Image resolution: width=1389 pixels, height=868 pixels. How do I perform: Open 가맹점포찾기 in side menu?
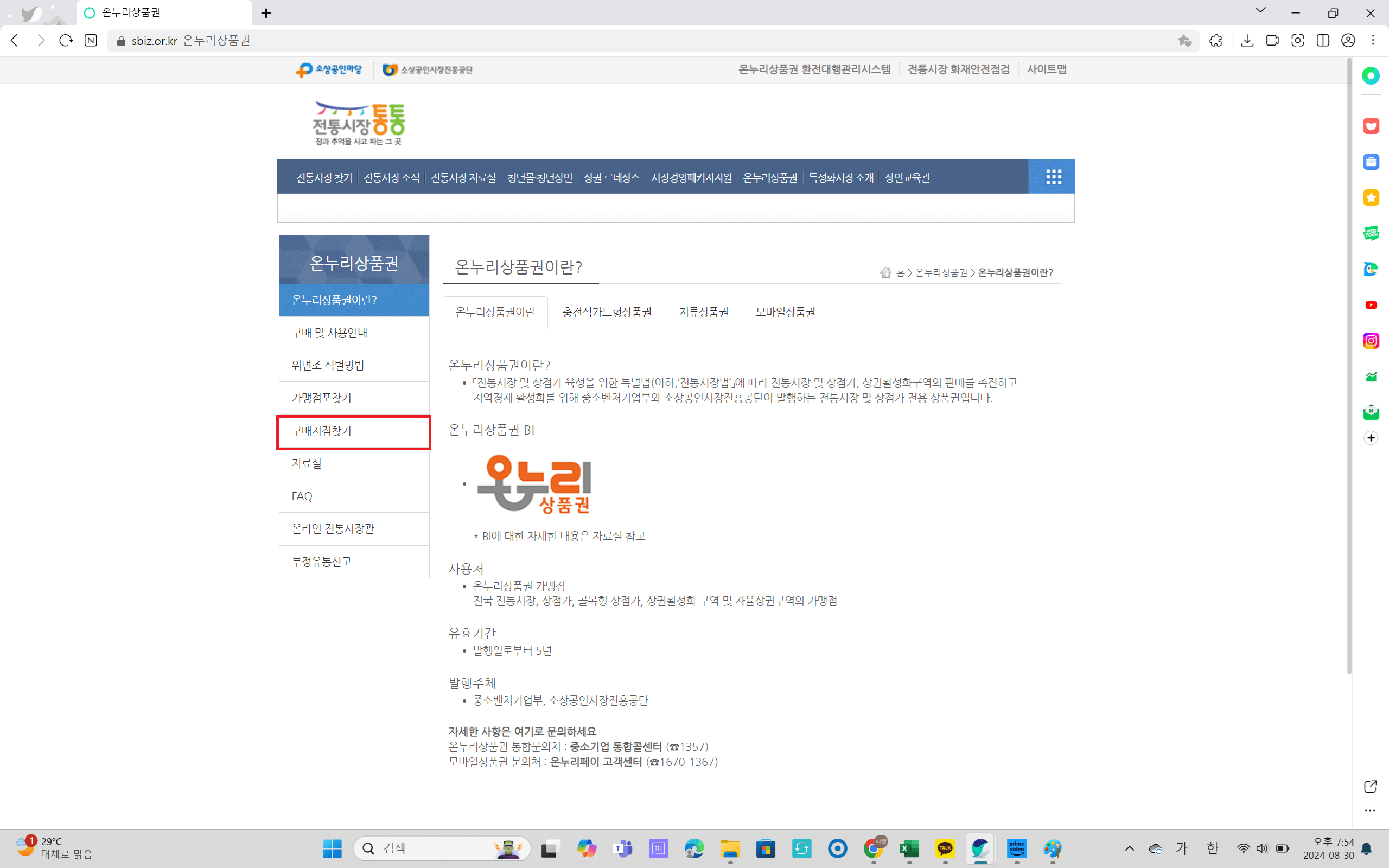pyautogui.click(x=354, y=398)
